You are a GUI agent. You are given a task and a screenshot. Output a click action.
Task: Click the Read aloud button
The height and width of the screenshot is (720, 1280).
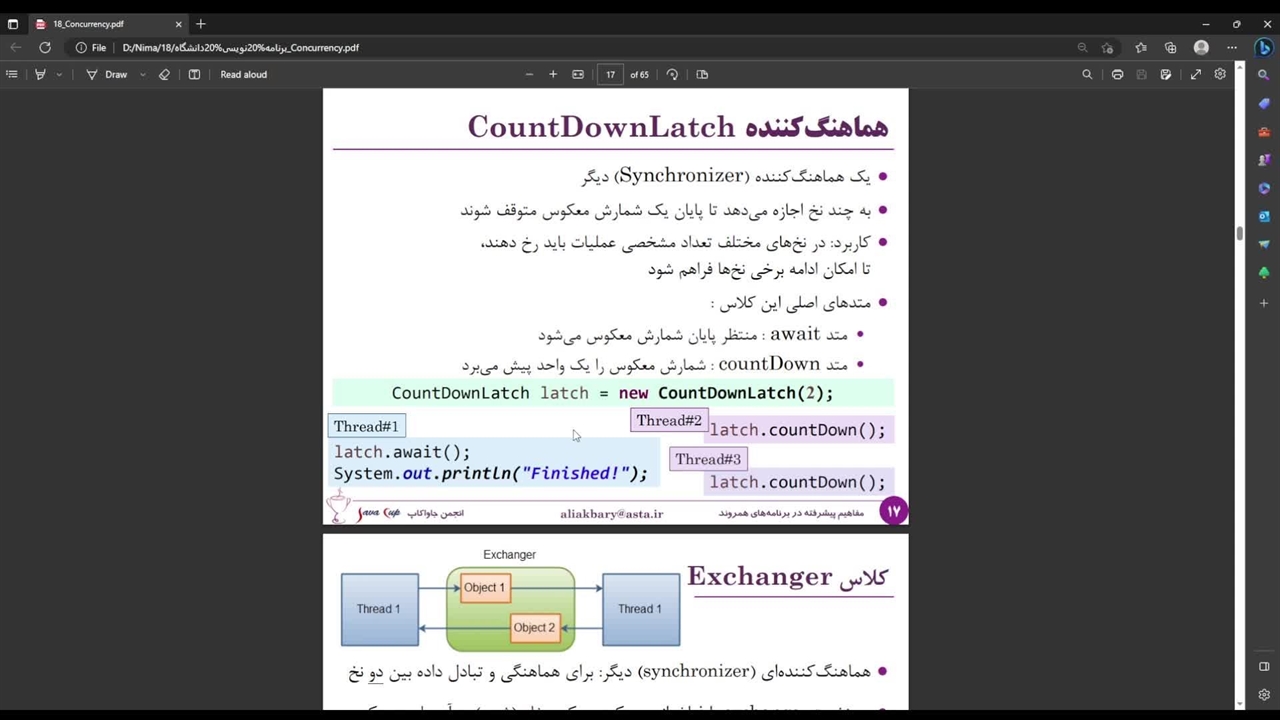click(243, 74)
